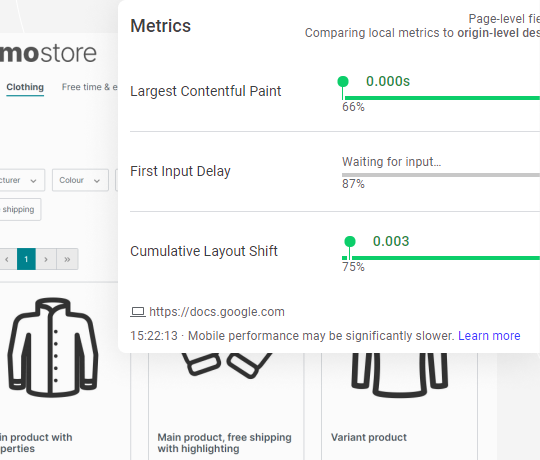Open the Variant product coat image
540x460 pixels.
pyautogui.click(x=399, y=375)
